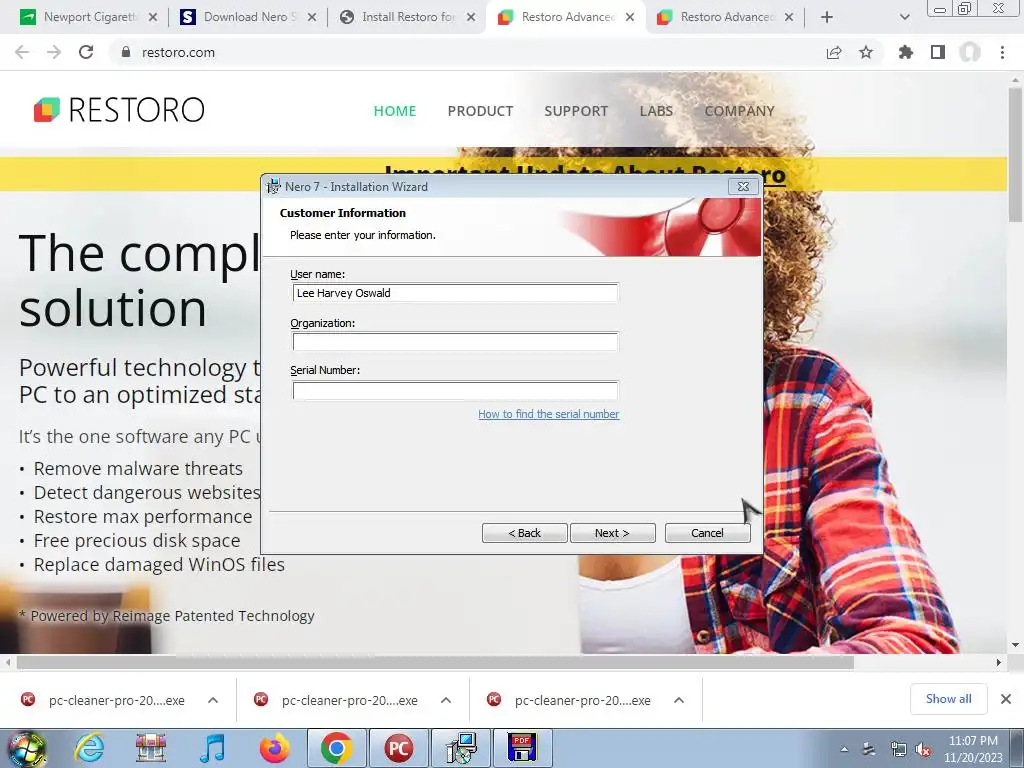Image resolution: width=1024 pixels, height=768 pixels.
Task: Open LABS in Restoro navigation
Action: click(656, 111)
